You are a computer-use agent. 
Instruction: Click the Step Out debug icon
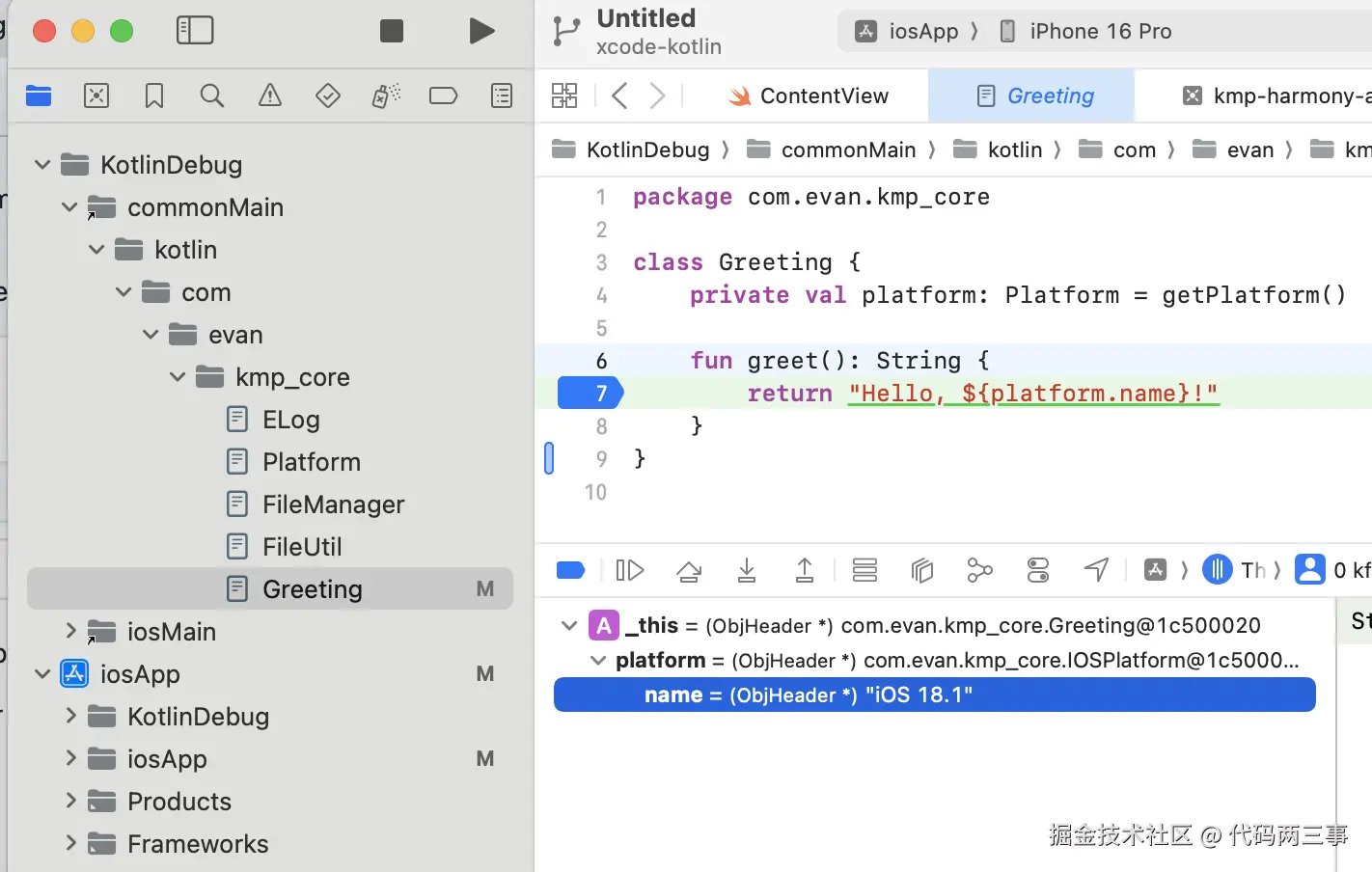805,570
